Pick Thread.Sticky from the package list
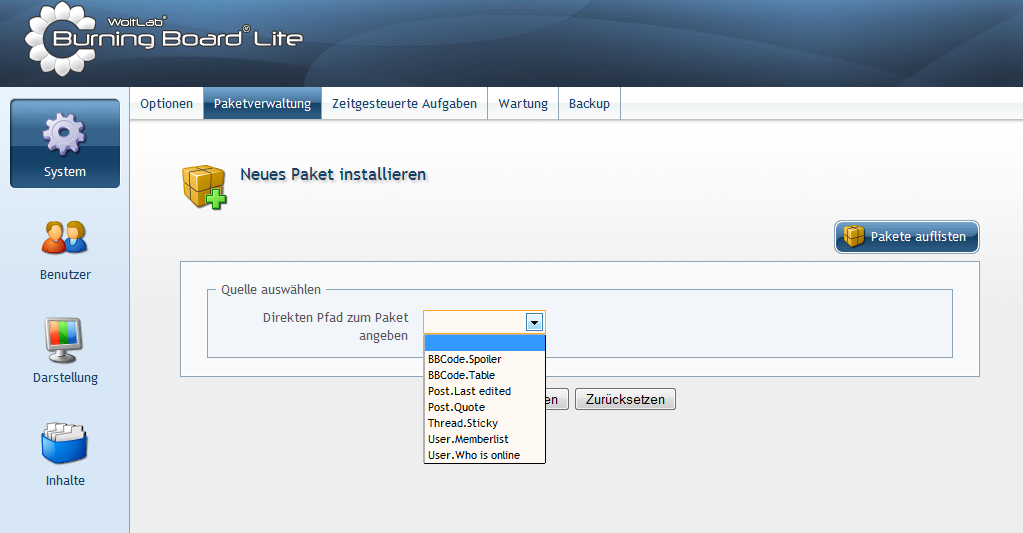 [462, 423]
